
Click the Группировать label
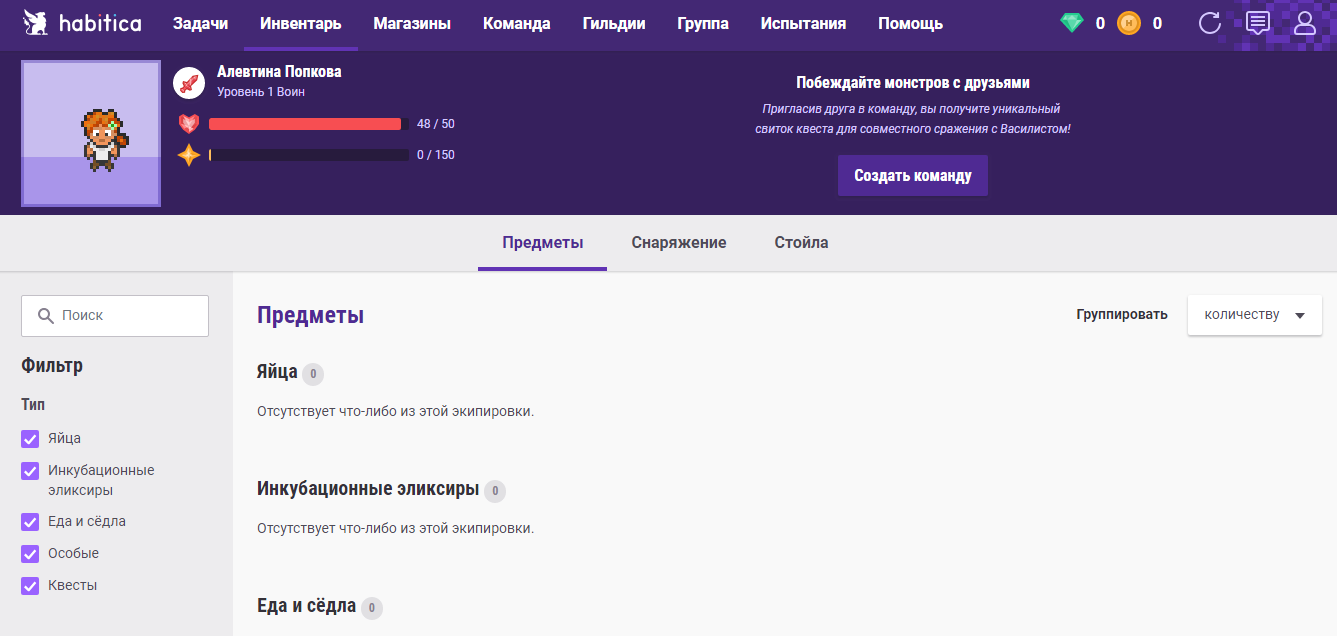click(x=1122, y=315)
